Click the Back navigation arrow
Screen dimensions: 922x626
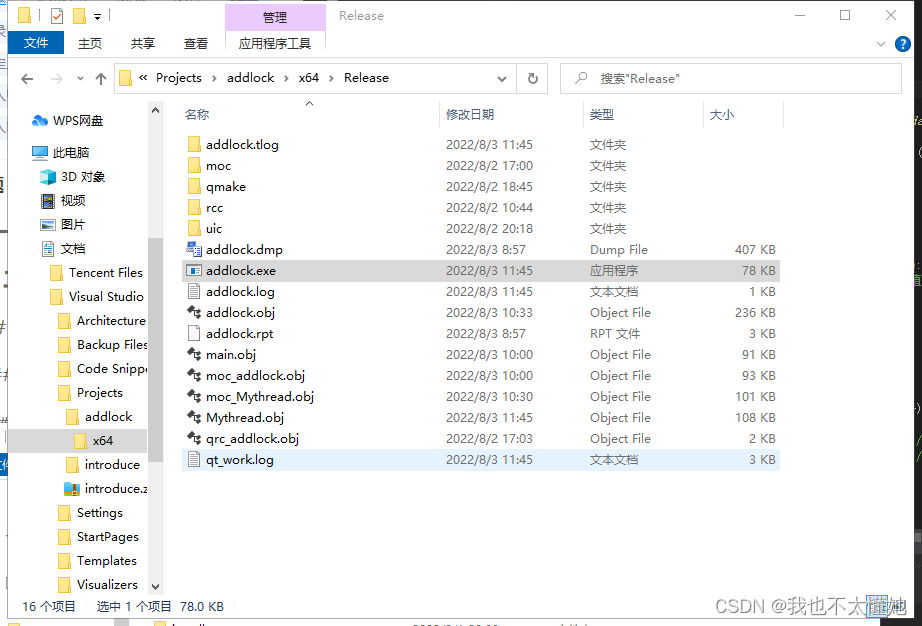pyautogui.click(x=27, y=79)
